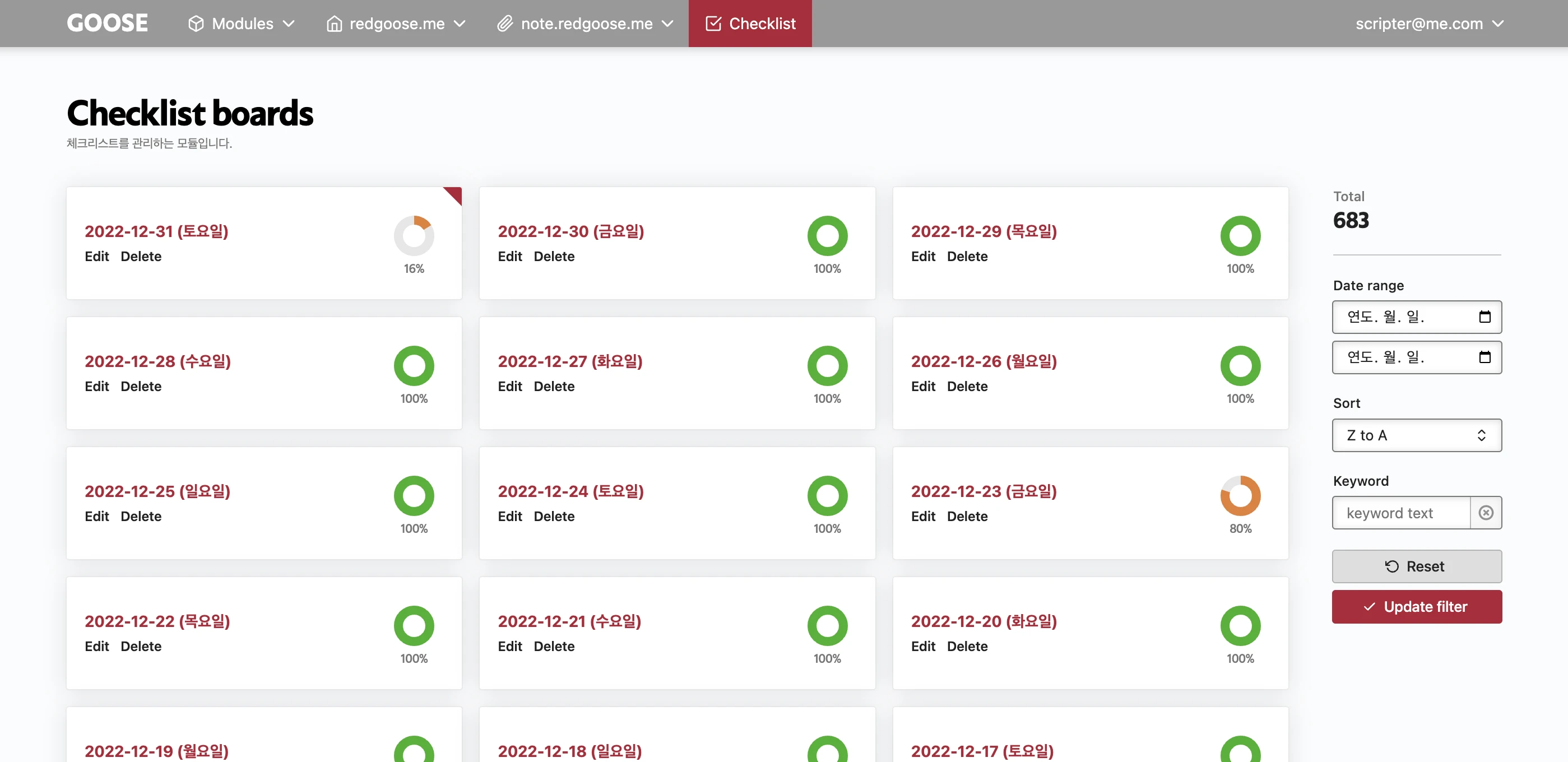Screen dimensions: 1568x762
Task: Edit the 2022-12-31 checklist
Action: tap(97, 256)
